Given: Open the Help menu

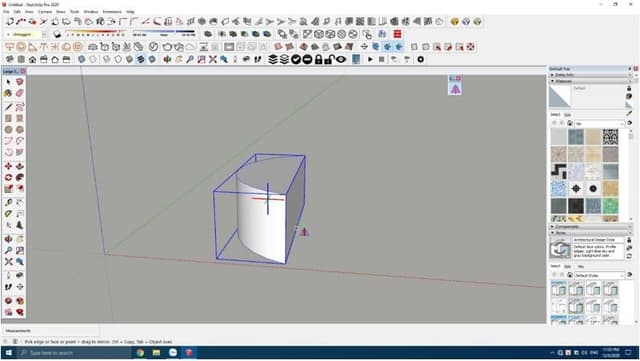Looking at the screenshot, I should click(130, 12).
